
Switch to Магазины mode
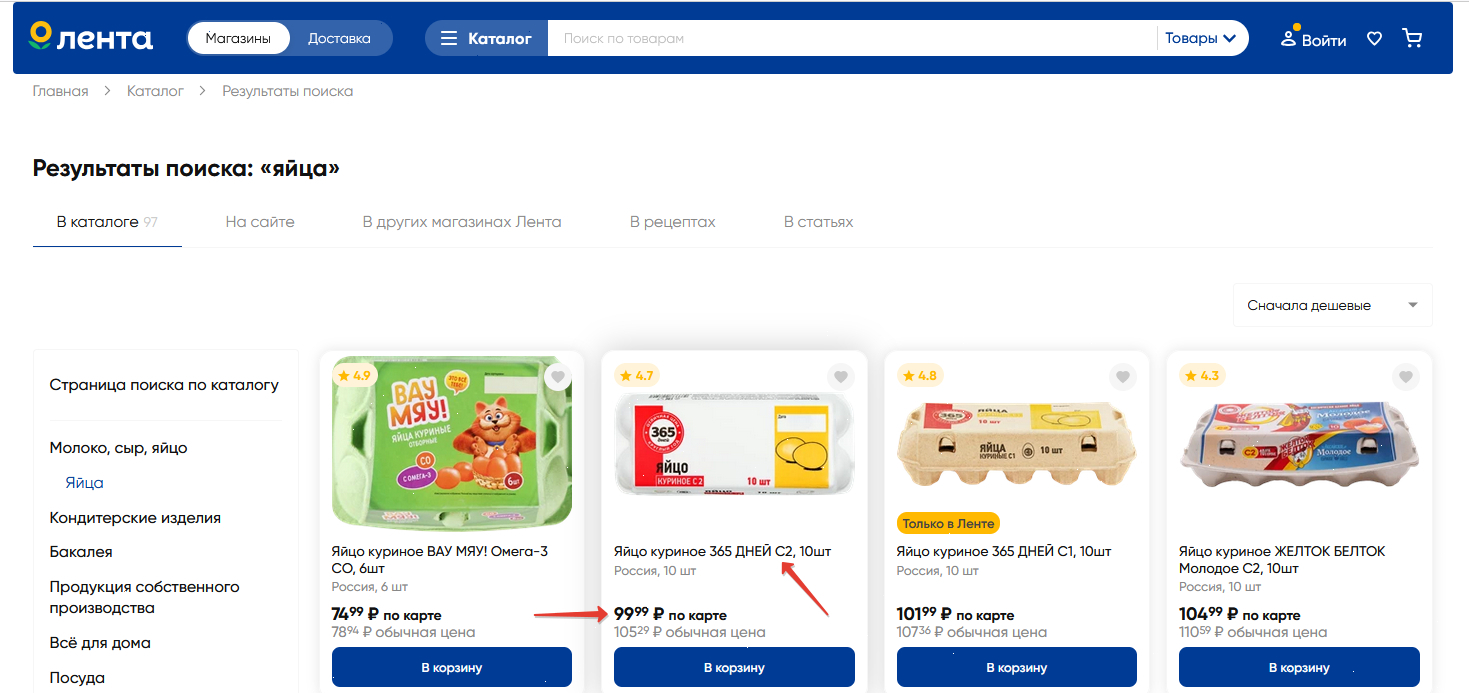(238, 39)
